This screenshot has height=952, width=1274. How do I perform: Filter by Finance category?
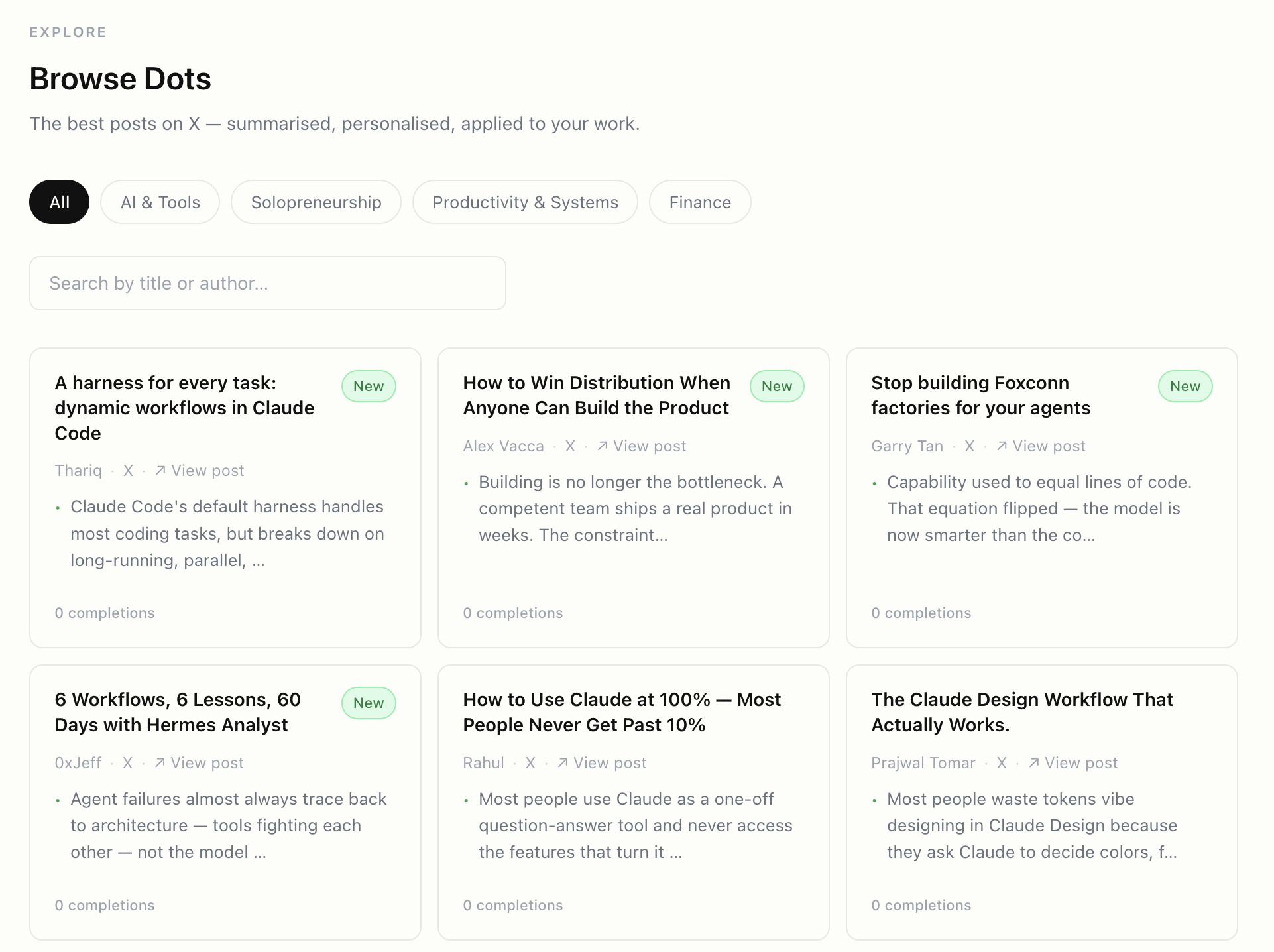pyautogui.click(x=700, y=202)
